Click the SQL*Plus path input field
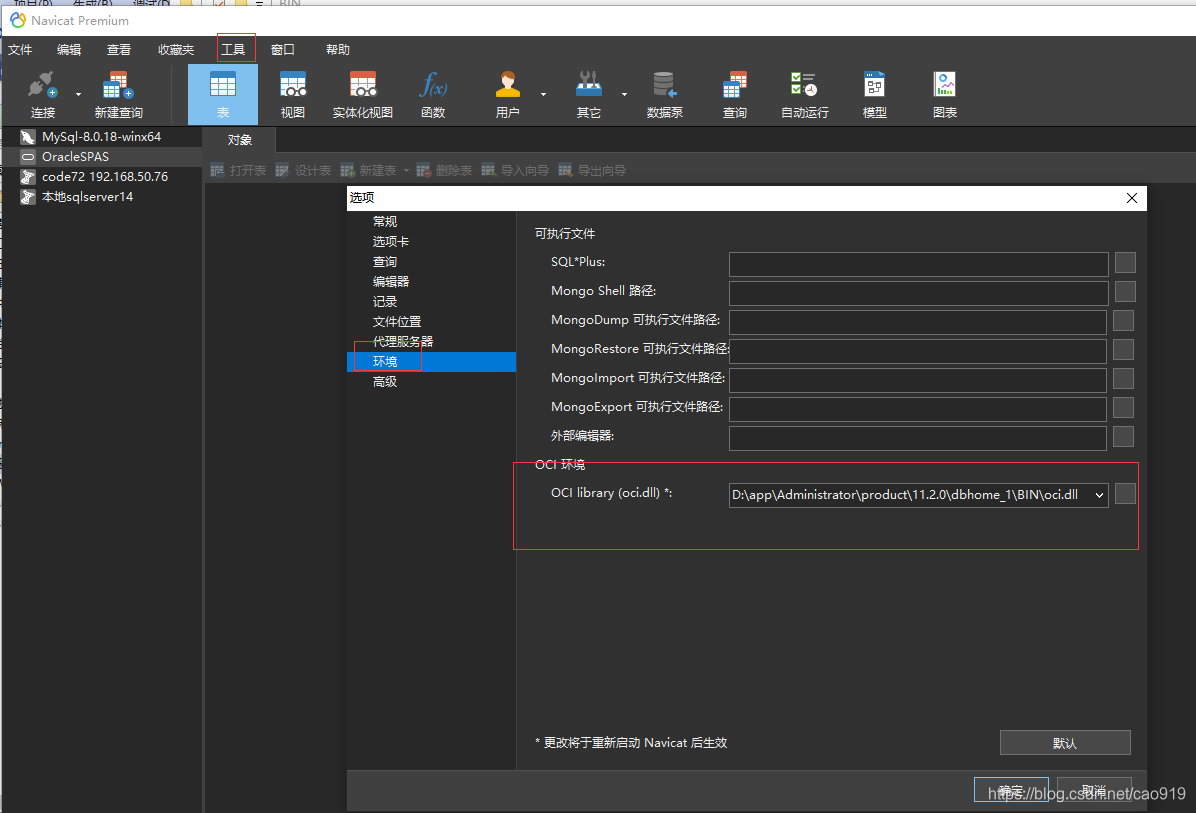The height and width of the screenshot is (813, 1196). [x=918, y=264]
